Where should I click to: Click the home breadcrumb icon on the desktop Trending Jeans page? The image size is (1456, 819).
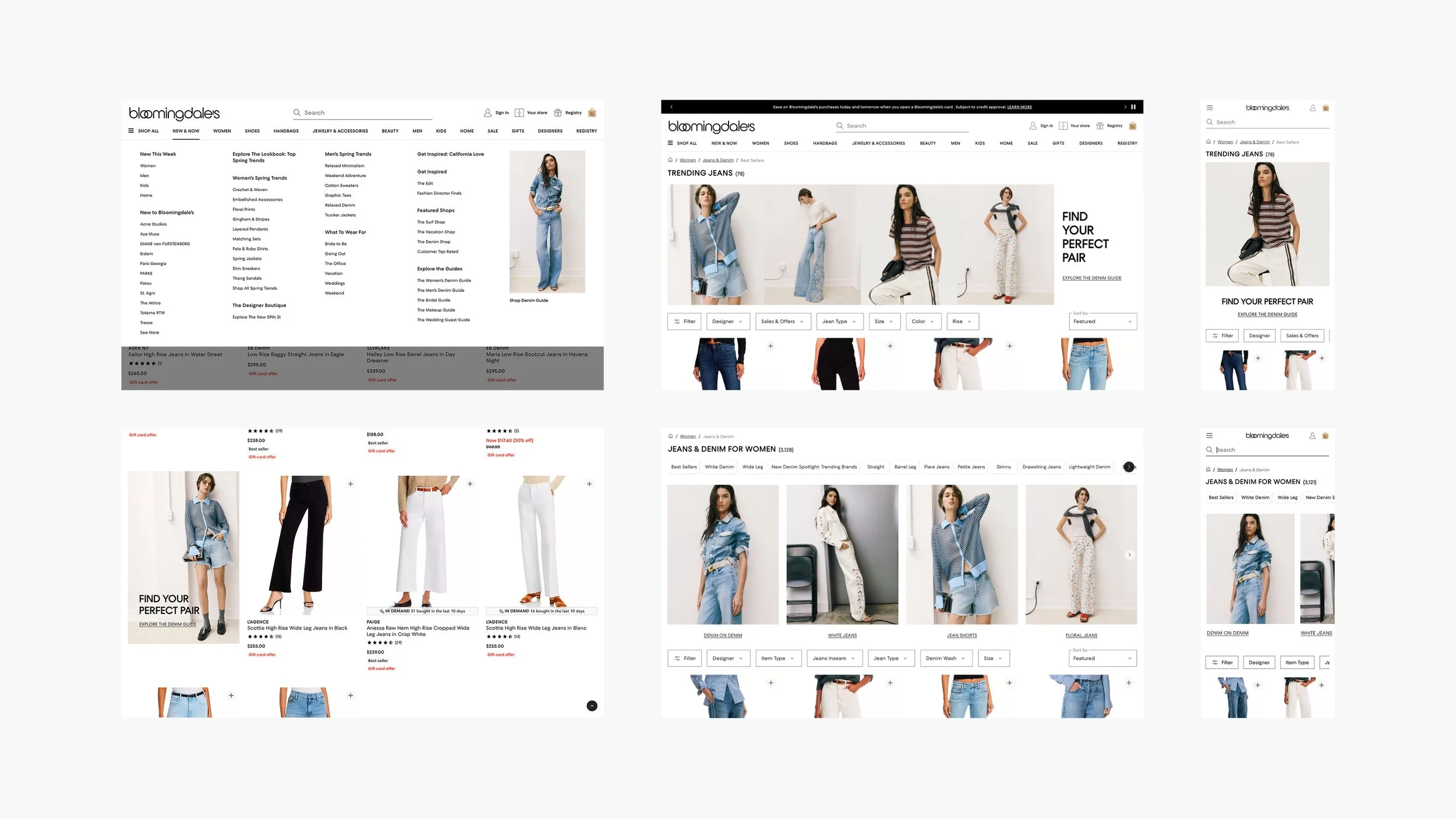(670, 160)
